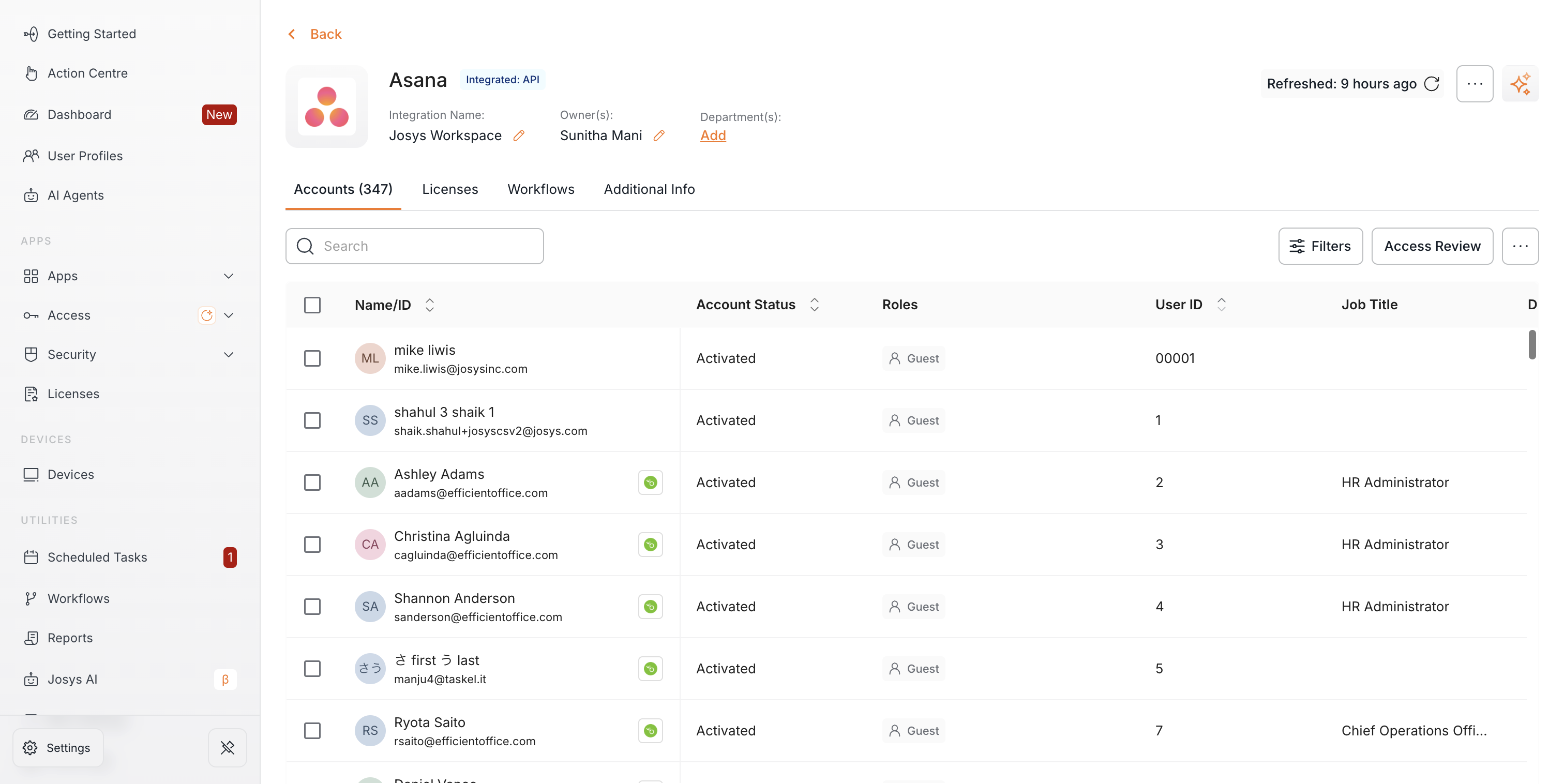Click the Guest role chip for mike liwis
1564x784 pixels.
pos(913,358)
